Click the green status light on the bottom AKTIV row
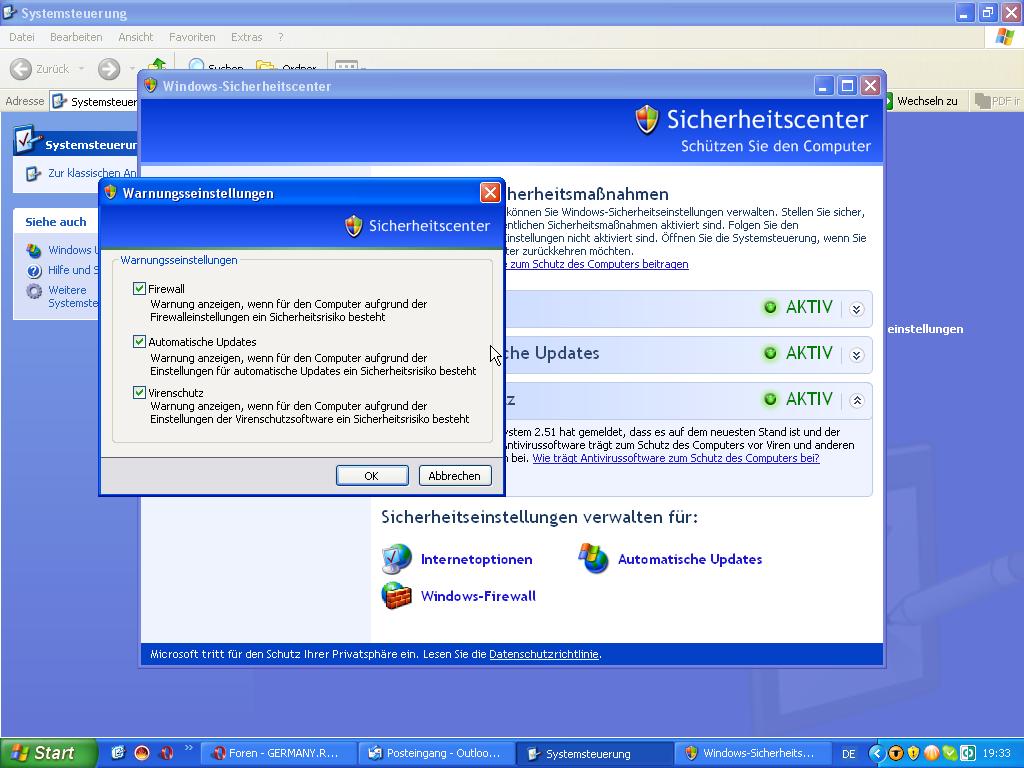The width and height of the screenshot is (1024, 768). point(771,399)
